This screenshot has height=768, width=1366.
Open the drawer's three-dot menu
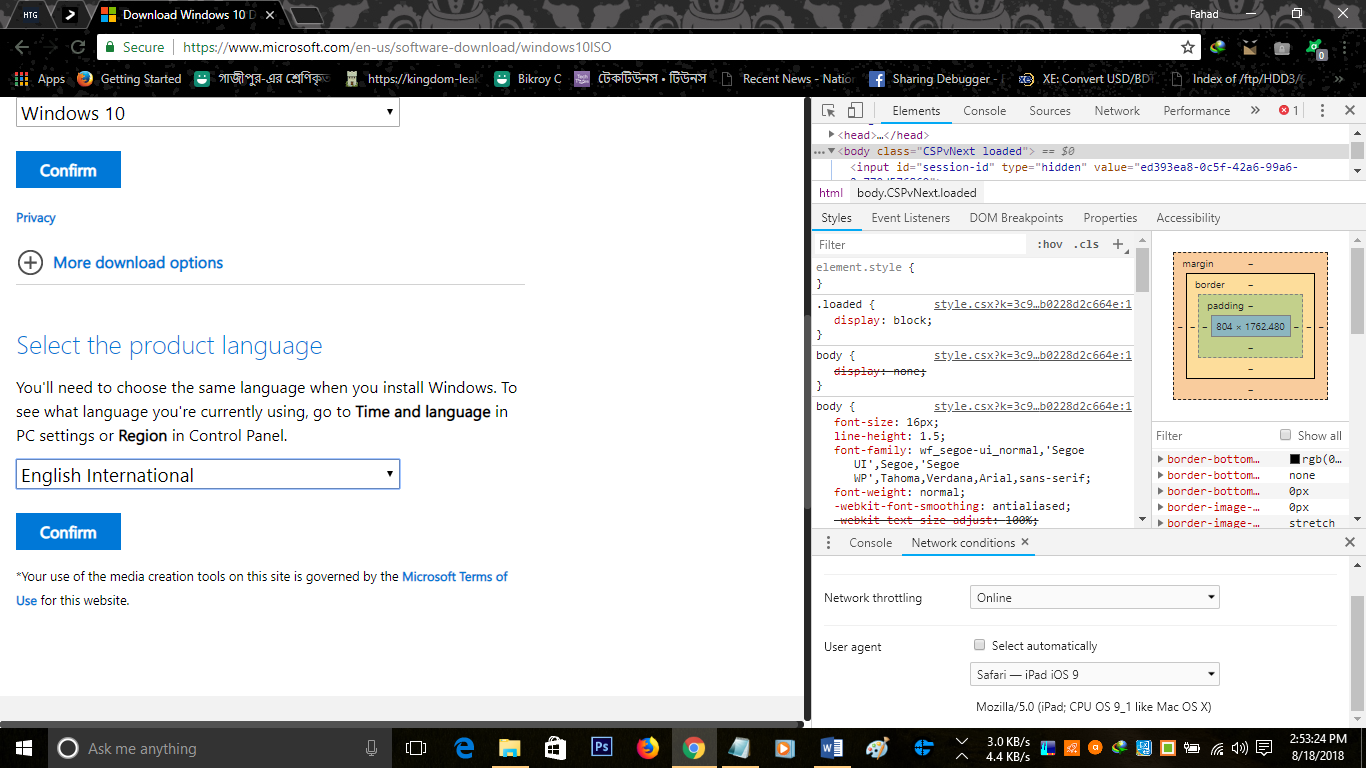click(x=828, y=542)
